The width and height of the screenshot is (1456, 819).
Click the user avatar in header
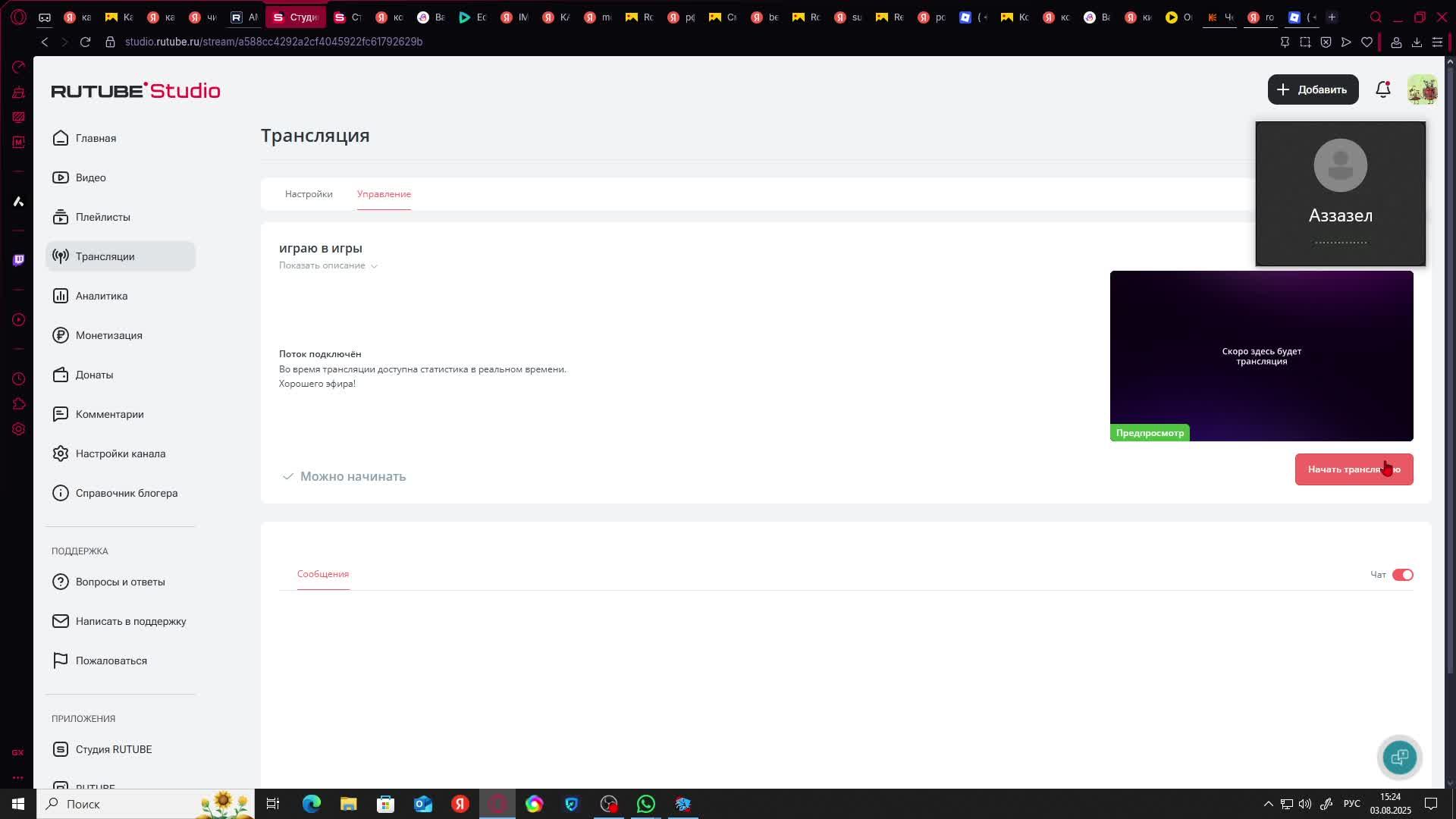click(1422, 89)
